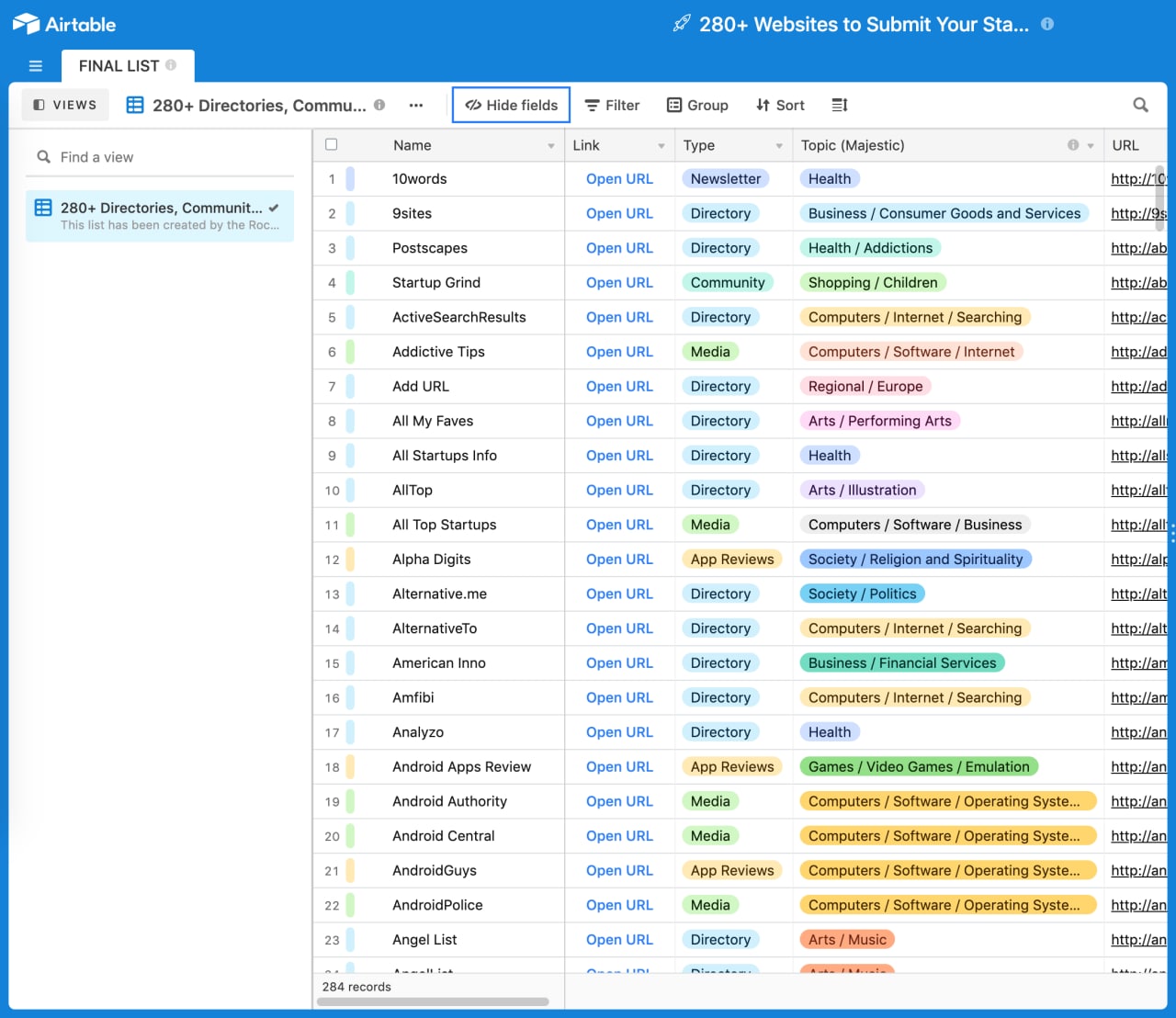Click the search magnifier icon in toolbar
Viewport: 1176px width, 1018px height.
(x=1140, y=105)
